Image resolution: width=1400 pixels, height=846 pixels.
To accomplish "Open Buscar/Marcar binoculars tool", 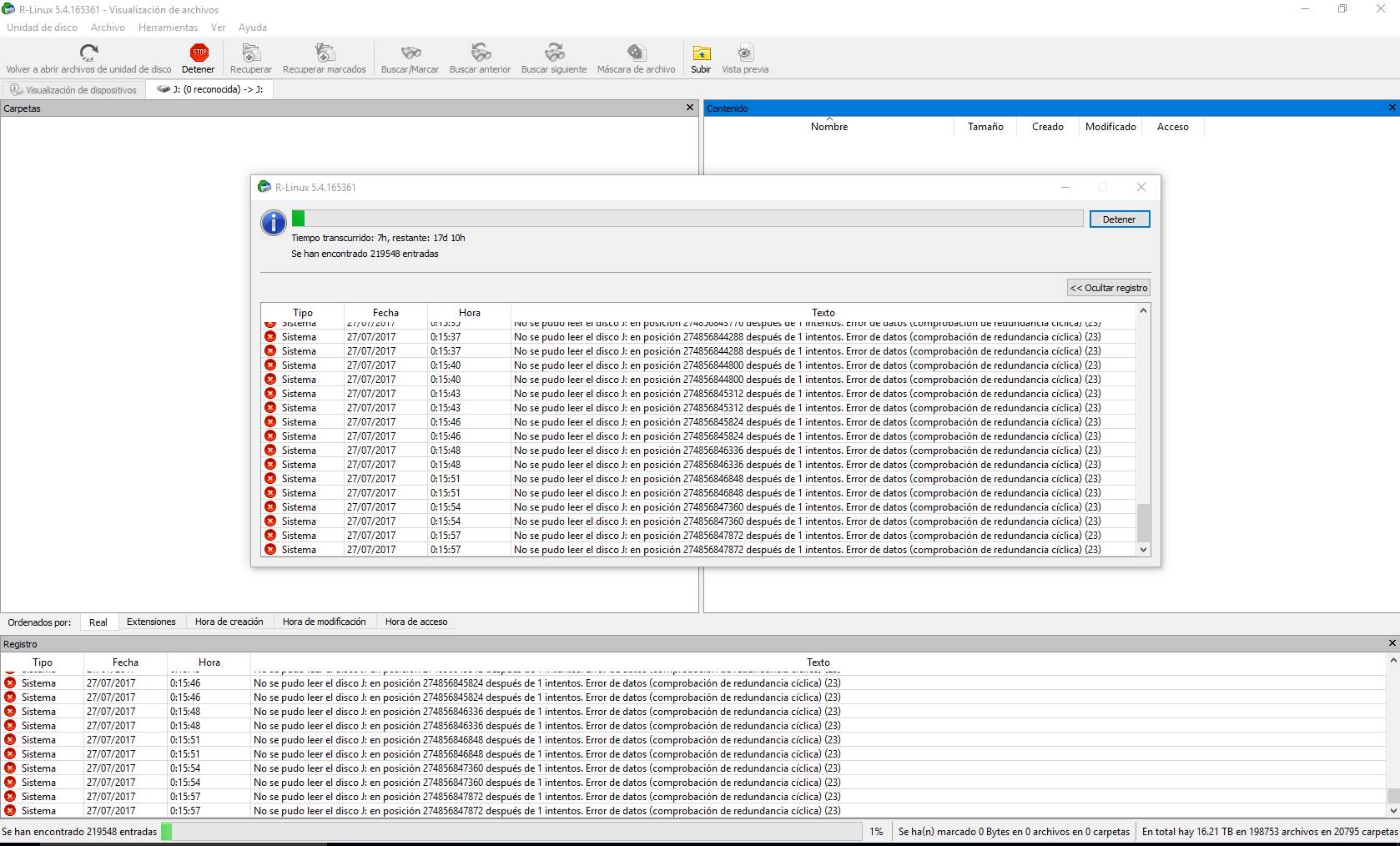I will point(410,53).
